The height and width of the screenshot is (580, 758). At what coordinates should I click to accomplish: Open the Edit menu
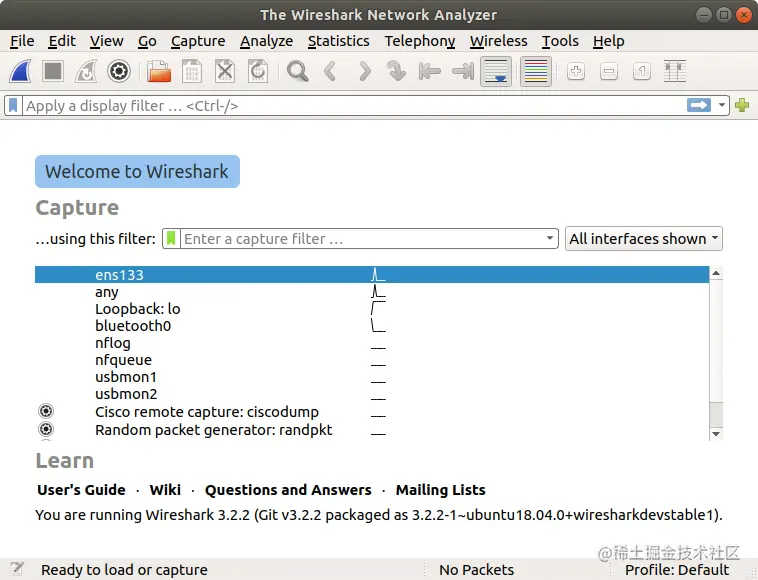62,41
